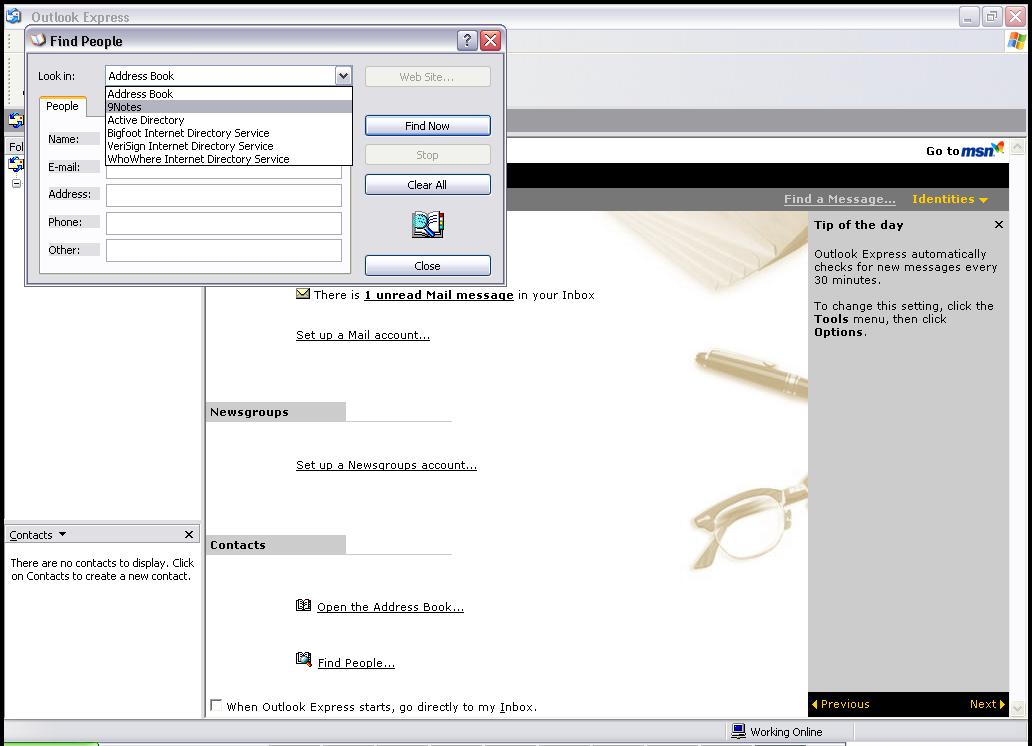Click the Find People book-and-magnifier icon
Screen dimensions: 1032x746
[428, 225]
